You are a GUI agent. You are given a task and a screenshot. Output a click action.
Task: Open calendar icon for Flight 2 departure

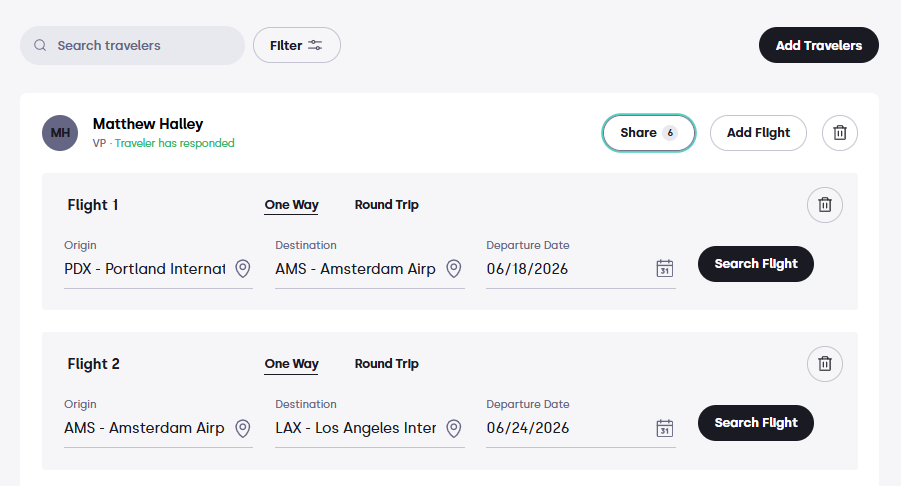(665, 428)
